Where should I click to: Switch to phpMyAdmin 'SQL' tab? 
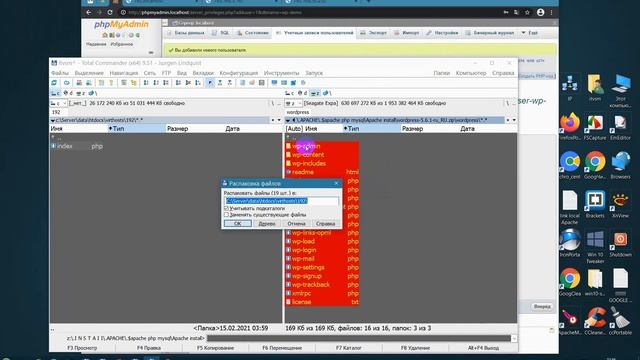221,33
